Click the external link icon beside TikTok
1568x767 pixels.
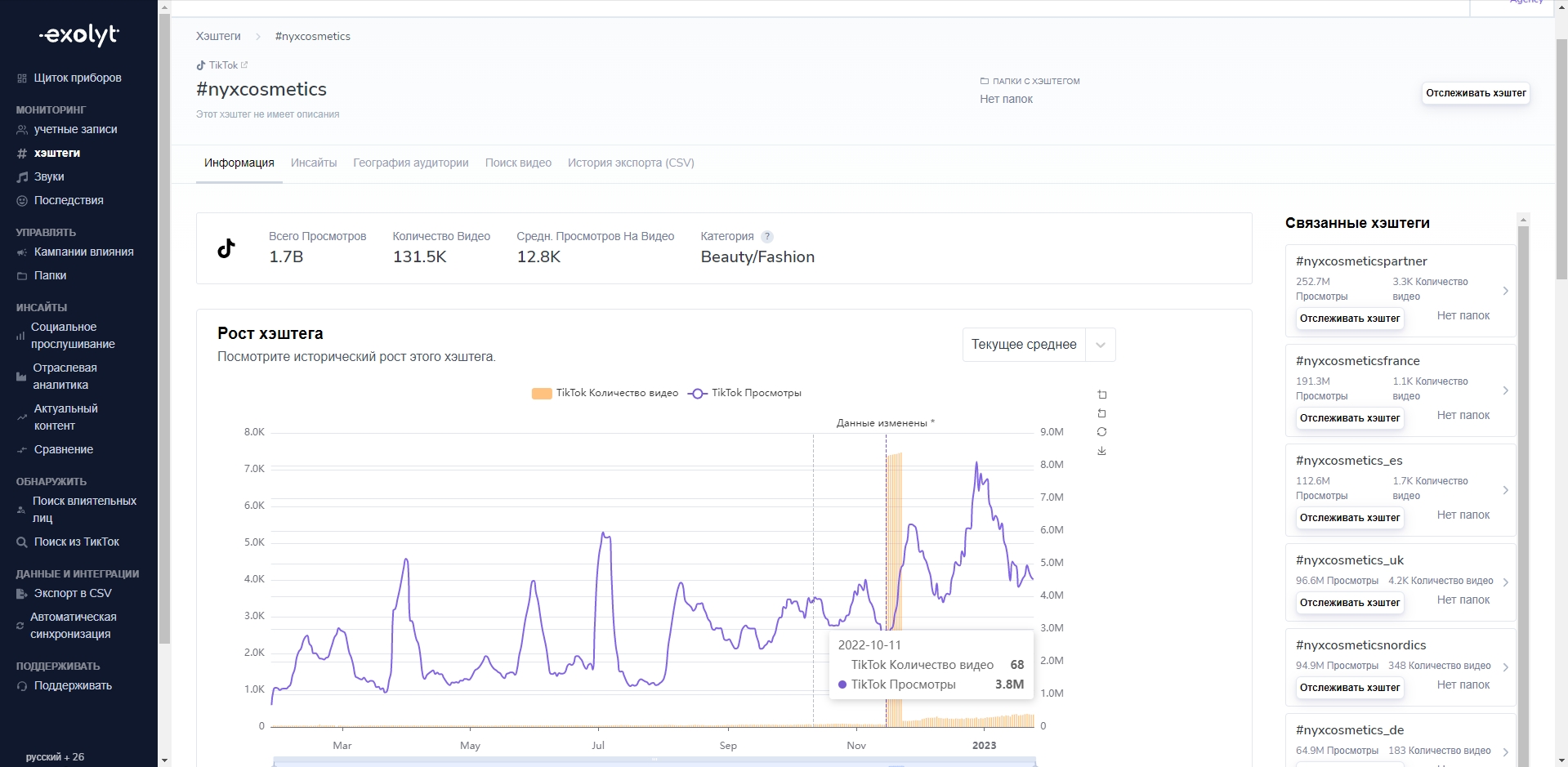tap(244, 65)
